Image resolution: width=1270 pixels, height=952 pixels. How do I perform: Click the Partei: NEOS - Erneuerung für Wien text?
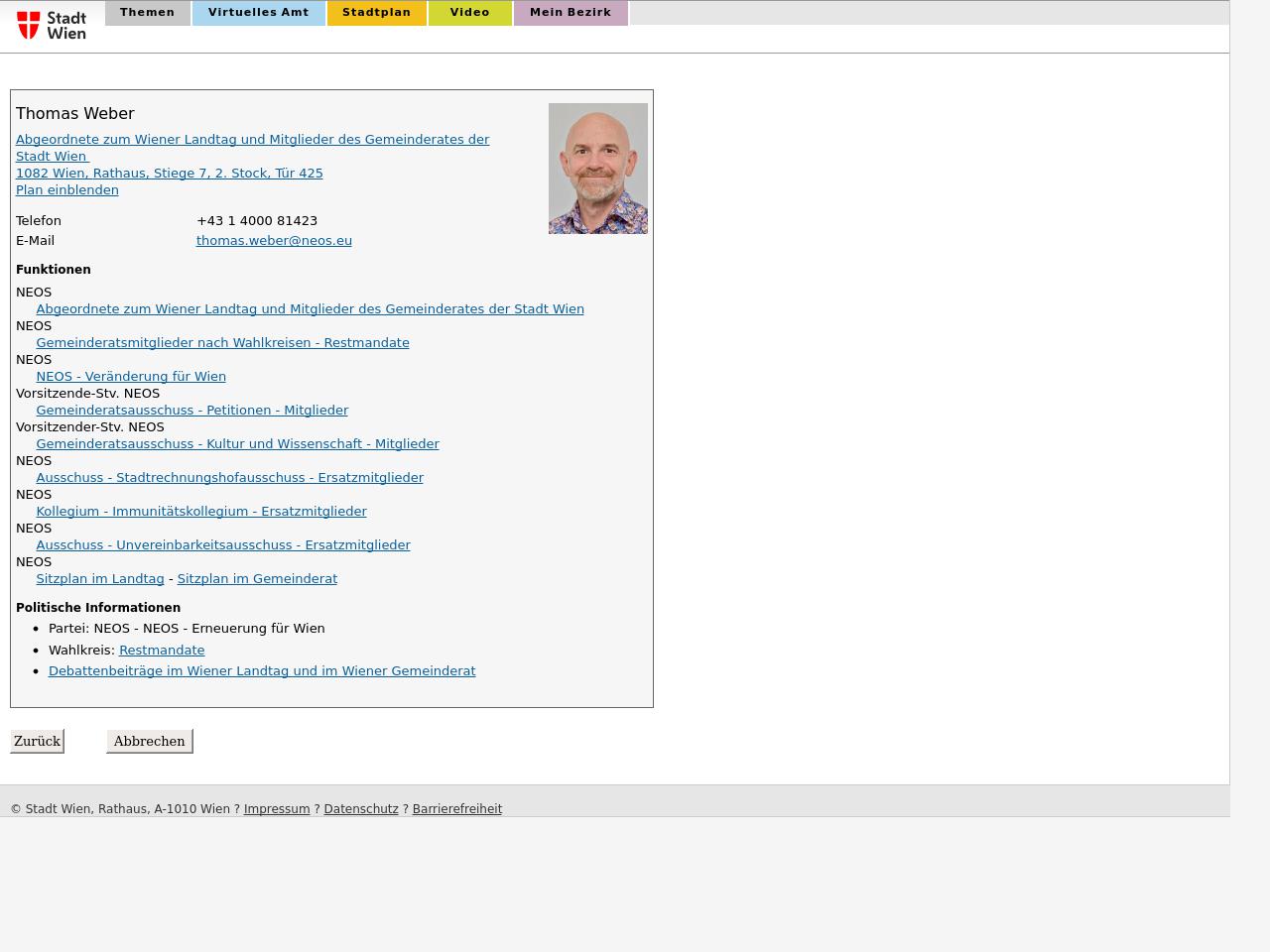pos(187,628)
